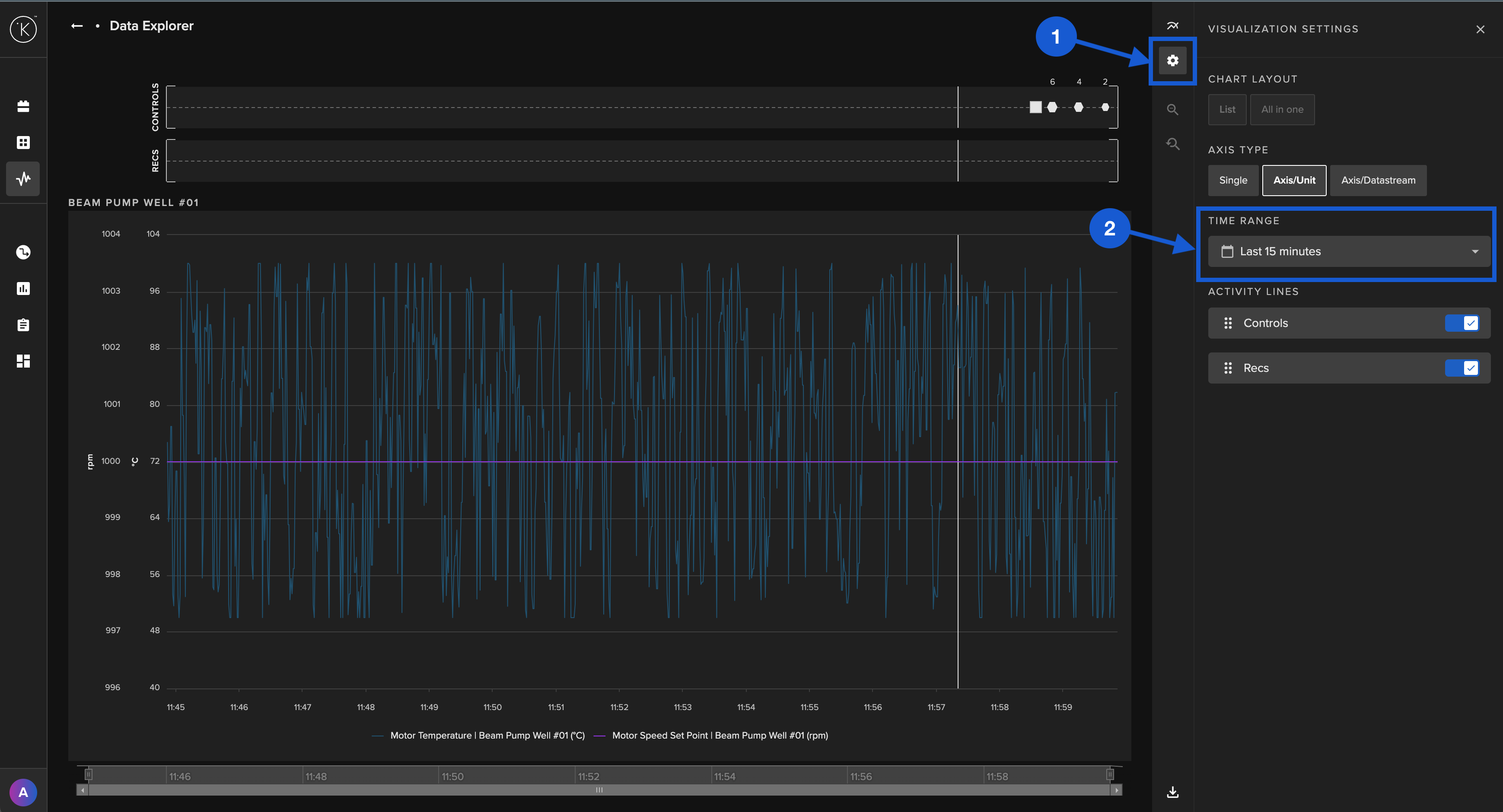Open the Data Explorer waveform sidebar icon
The width and height of the screenshot is (1503, 812).
coord(23,178)
